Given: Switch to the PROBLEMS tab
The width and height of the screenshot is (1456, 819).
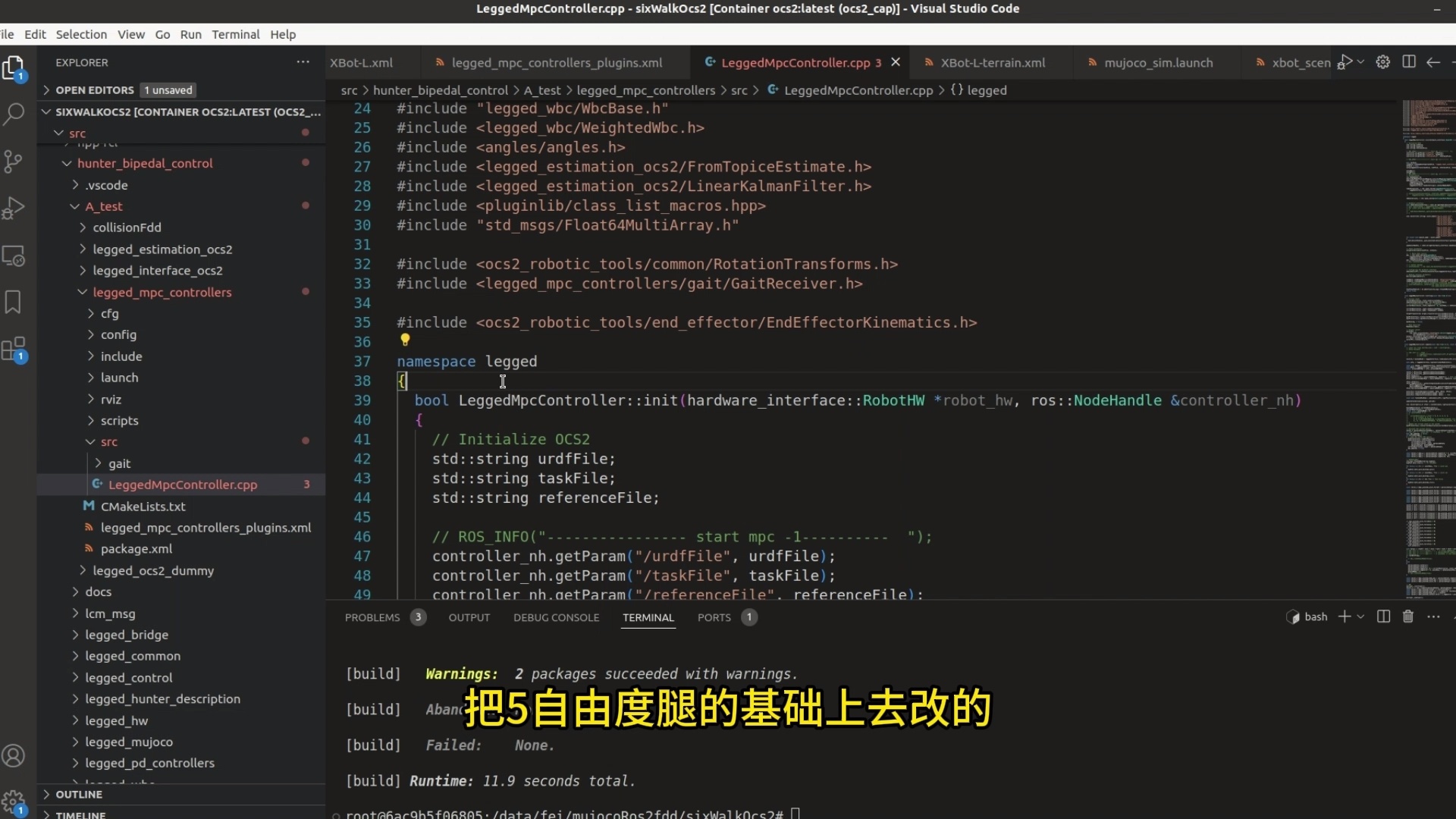Looking at the screenshot, I should click(x=373, y=617).
